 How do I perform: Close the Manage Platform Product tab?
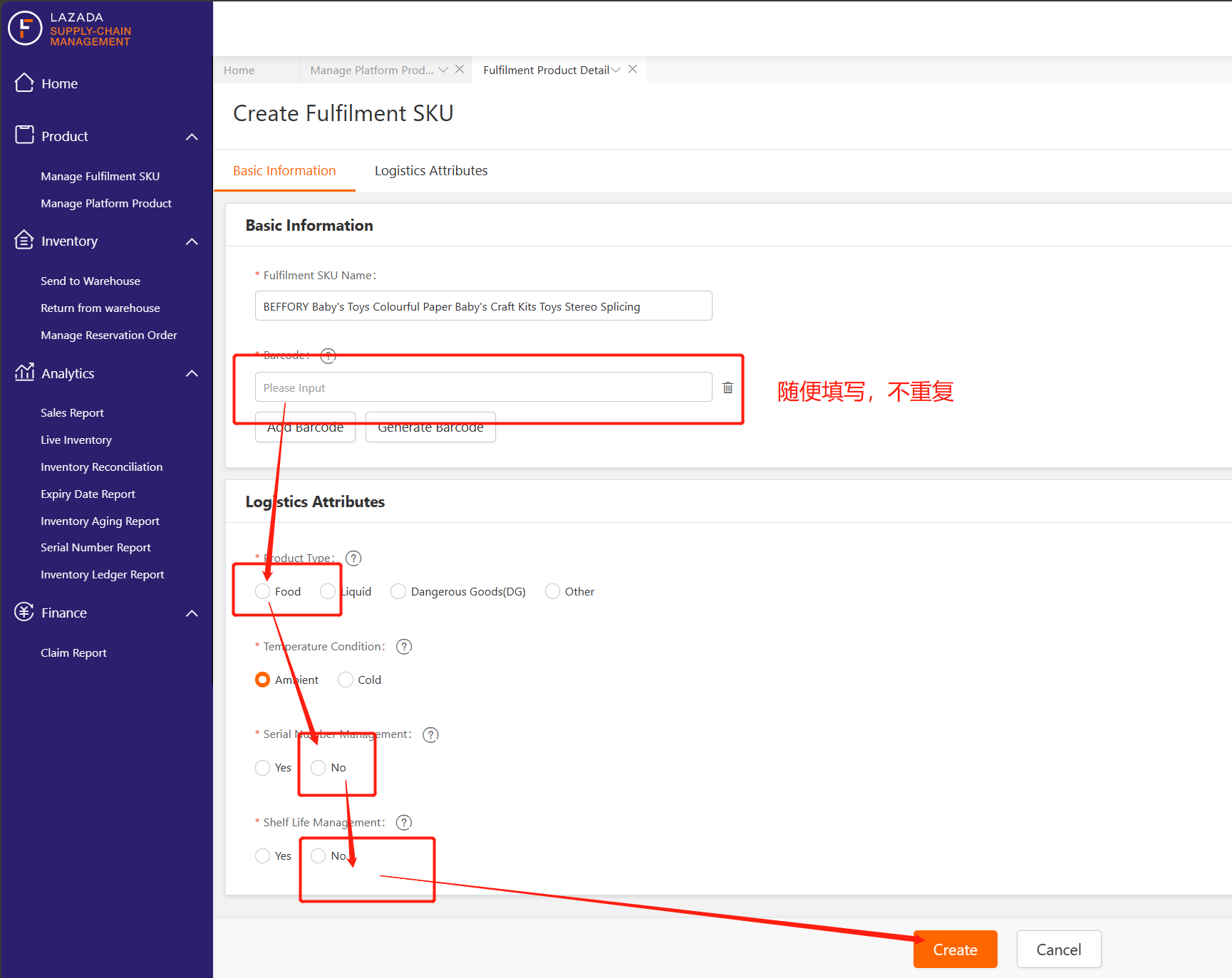(460, 69)
